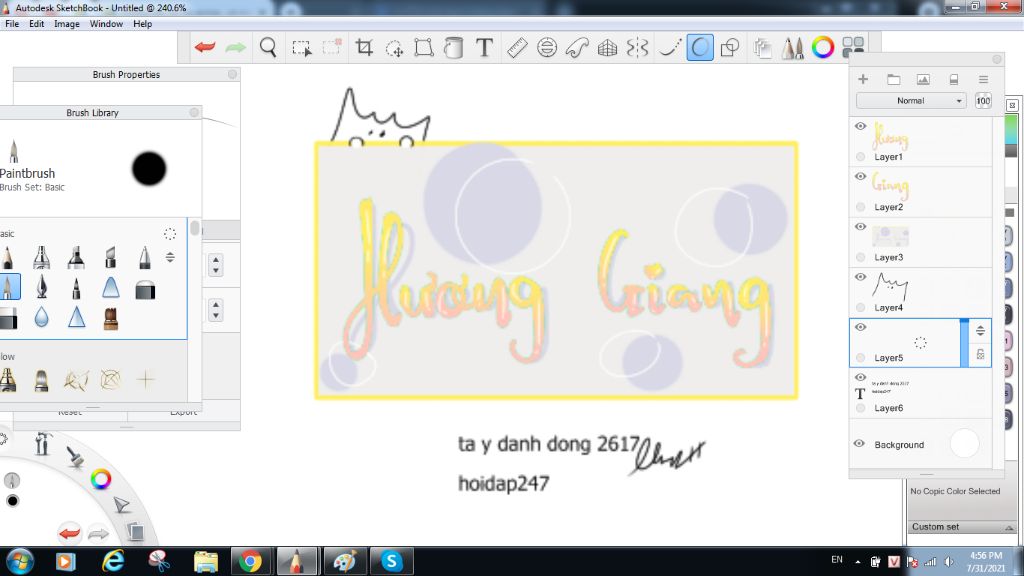1024x576 pixels.
Task: Edit the layer opacity value 100
Action: 983,101
